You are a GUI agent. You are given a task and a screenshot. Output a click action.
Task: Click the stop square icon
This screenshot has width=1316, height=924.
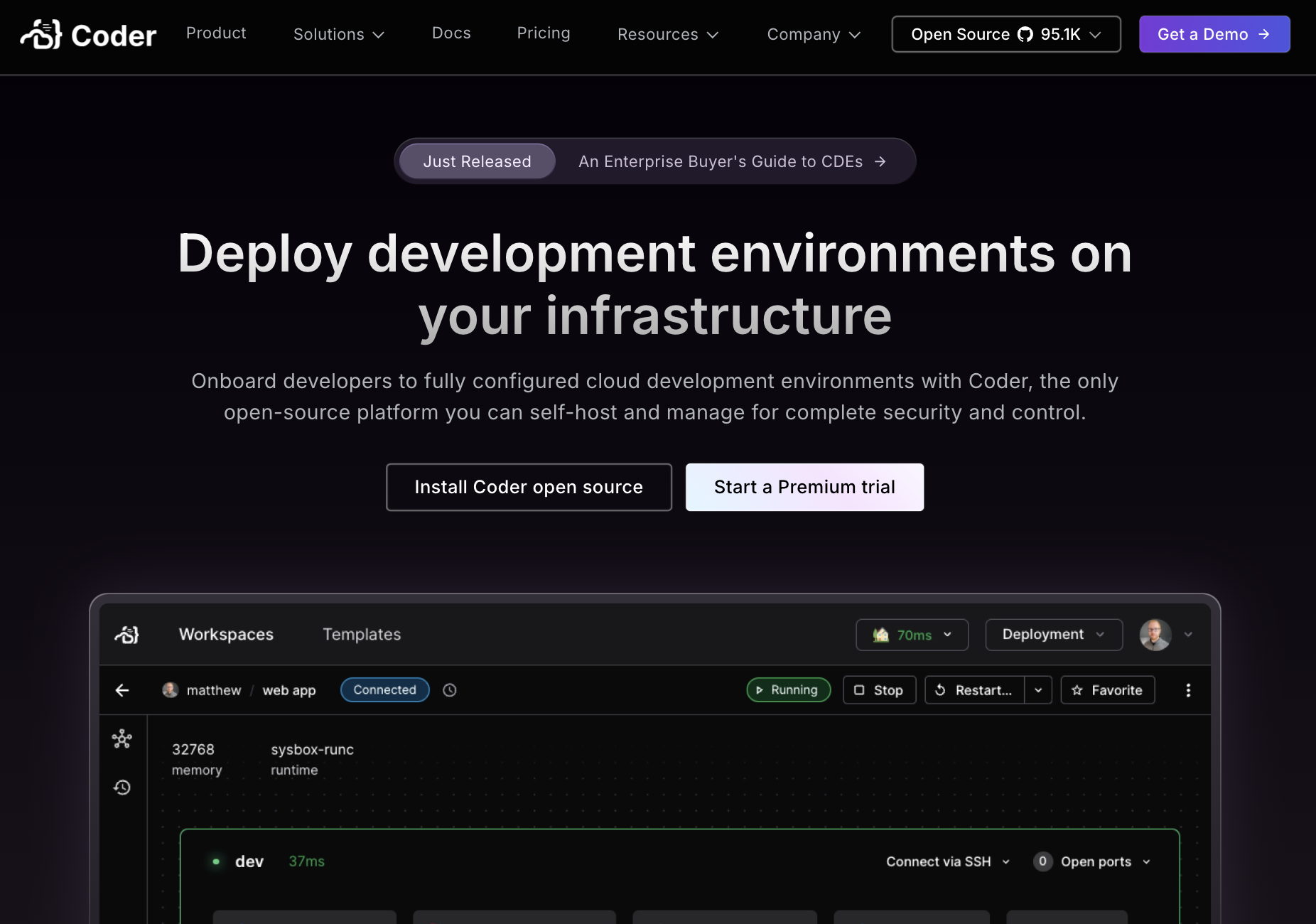pyautogui.click(x=859, y=690)
